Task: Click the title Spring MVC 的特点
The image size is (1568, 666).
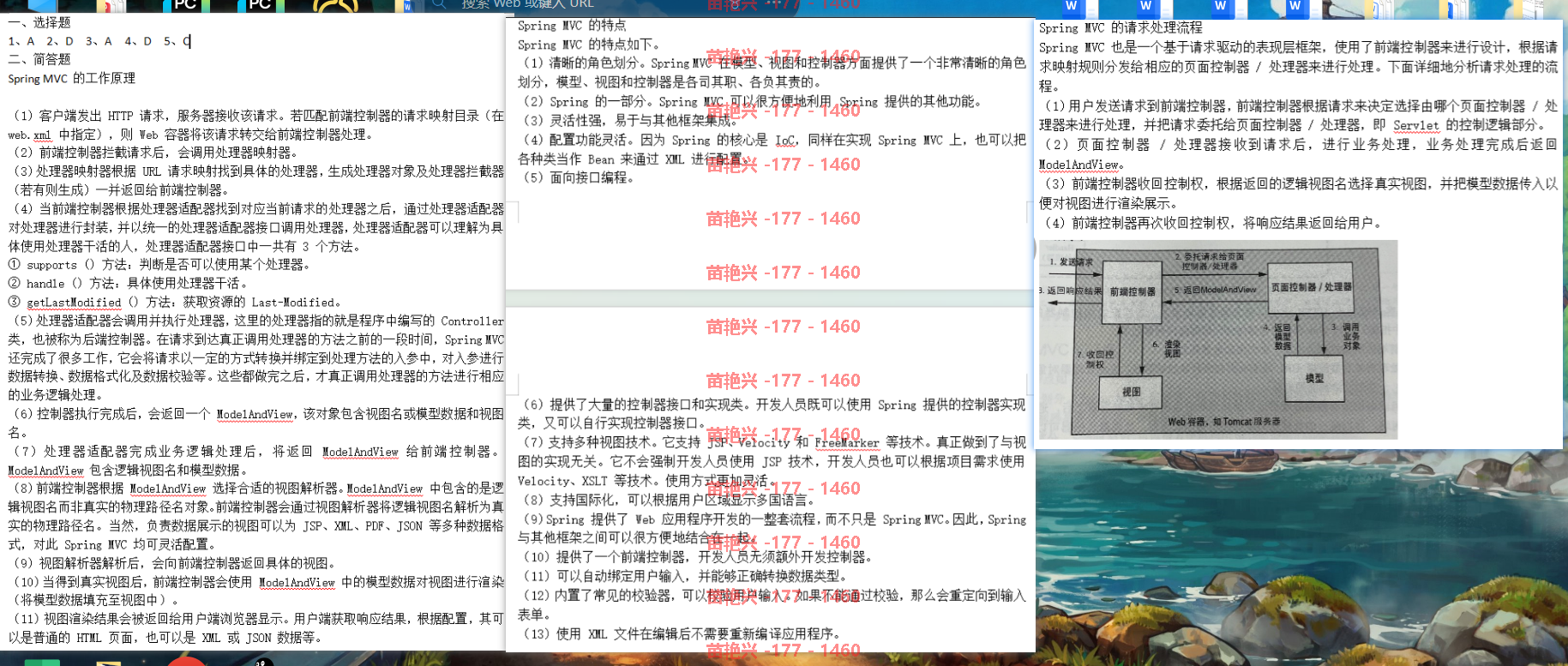Action: coord(572,26)
